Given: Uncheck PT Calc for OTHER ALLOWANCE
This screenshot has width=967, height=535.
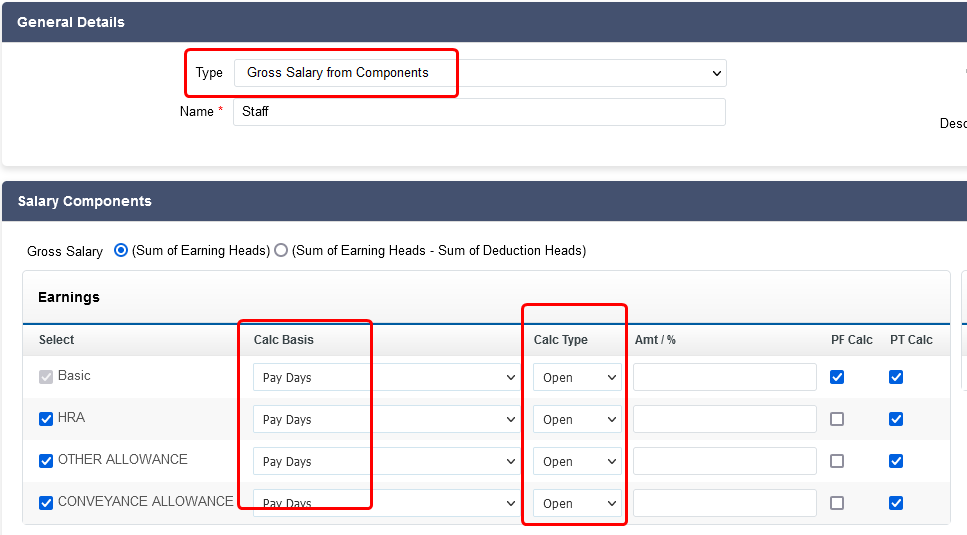Looking at the screenshot, I should click(x=896, y=461).
